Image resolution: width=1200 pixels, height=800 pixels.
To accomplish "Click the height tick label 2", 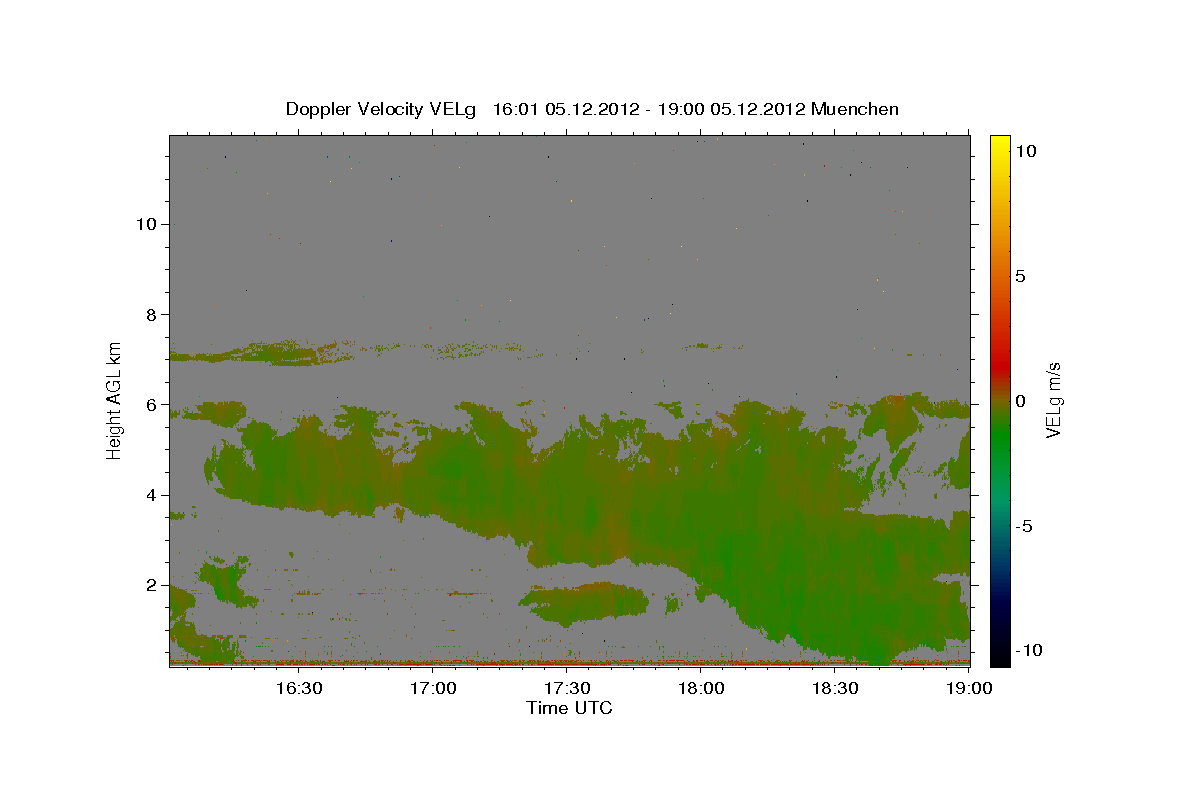I will (152, 585).
